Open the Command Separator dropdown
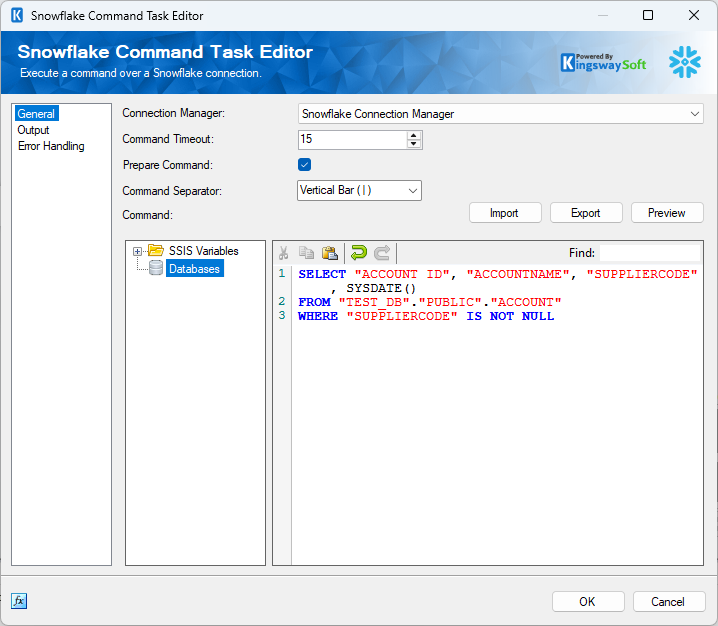Viewport: 718px width, 626px height. [360, 190]
